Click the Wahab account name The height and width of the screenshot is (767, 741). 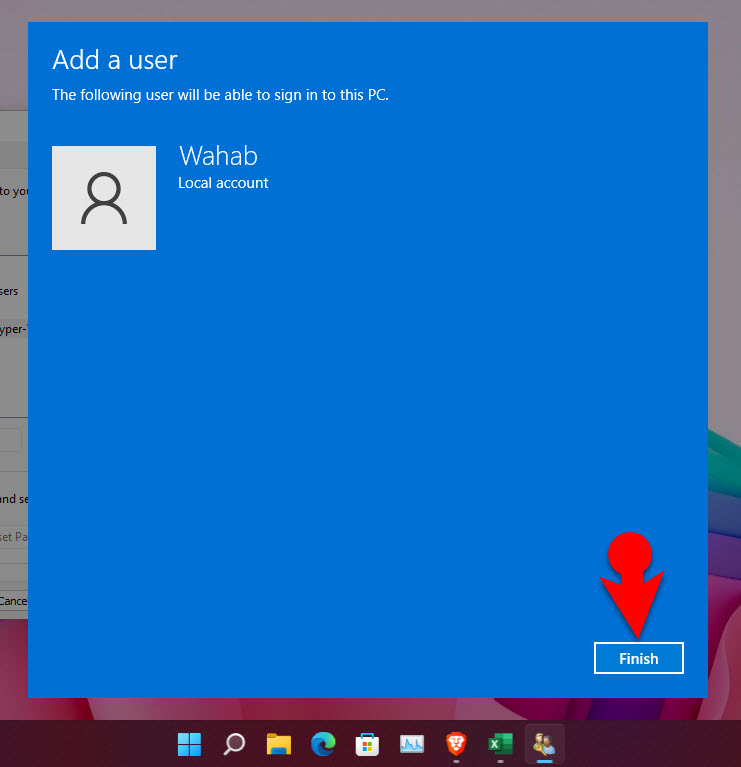coord(218,156)
